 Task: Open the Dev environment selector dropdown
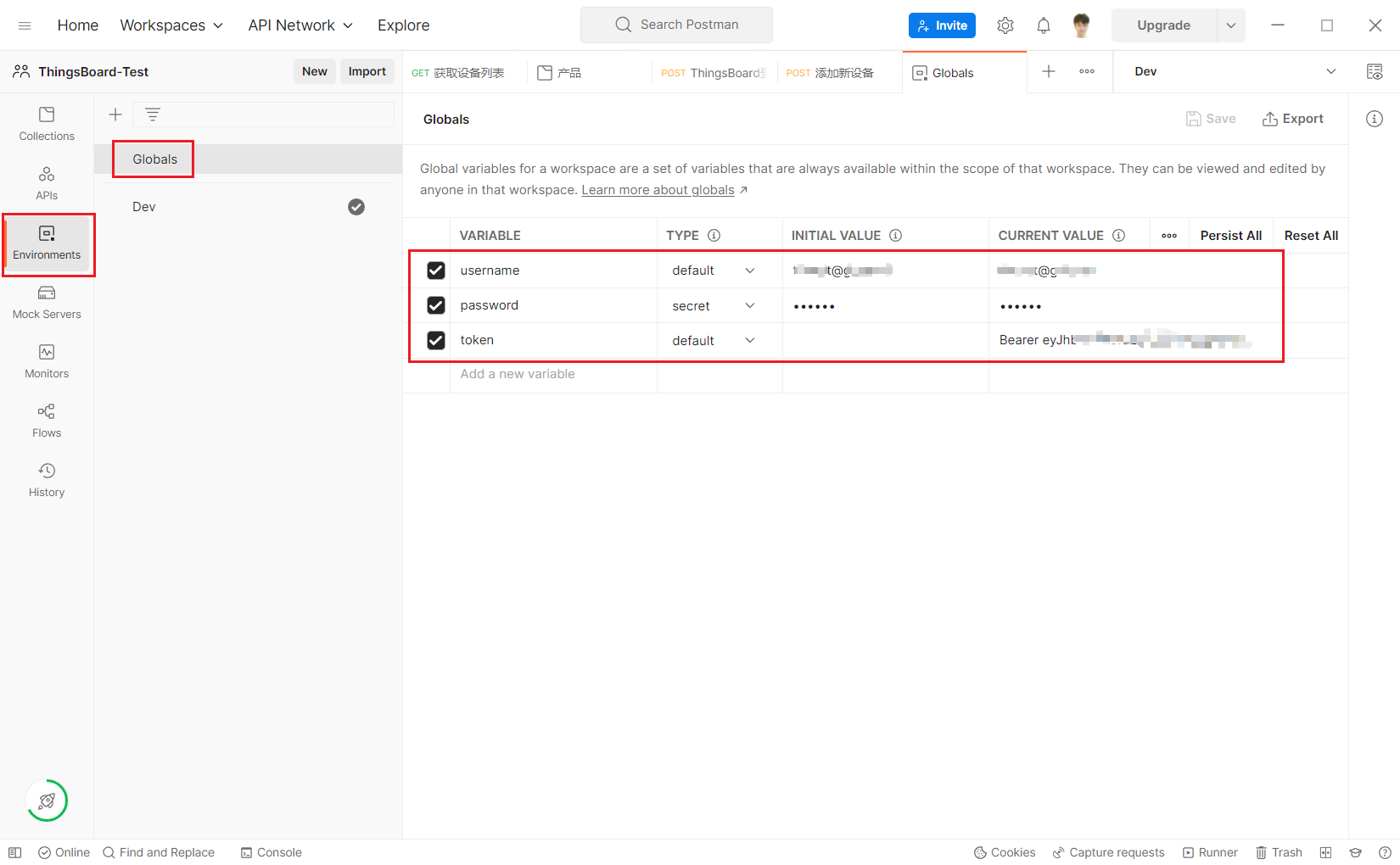[x=1235, y=71]
